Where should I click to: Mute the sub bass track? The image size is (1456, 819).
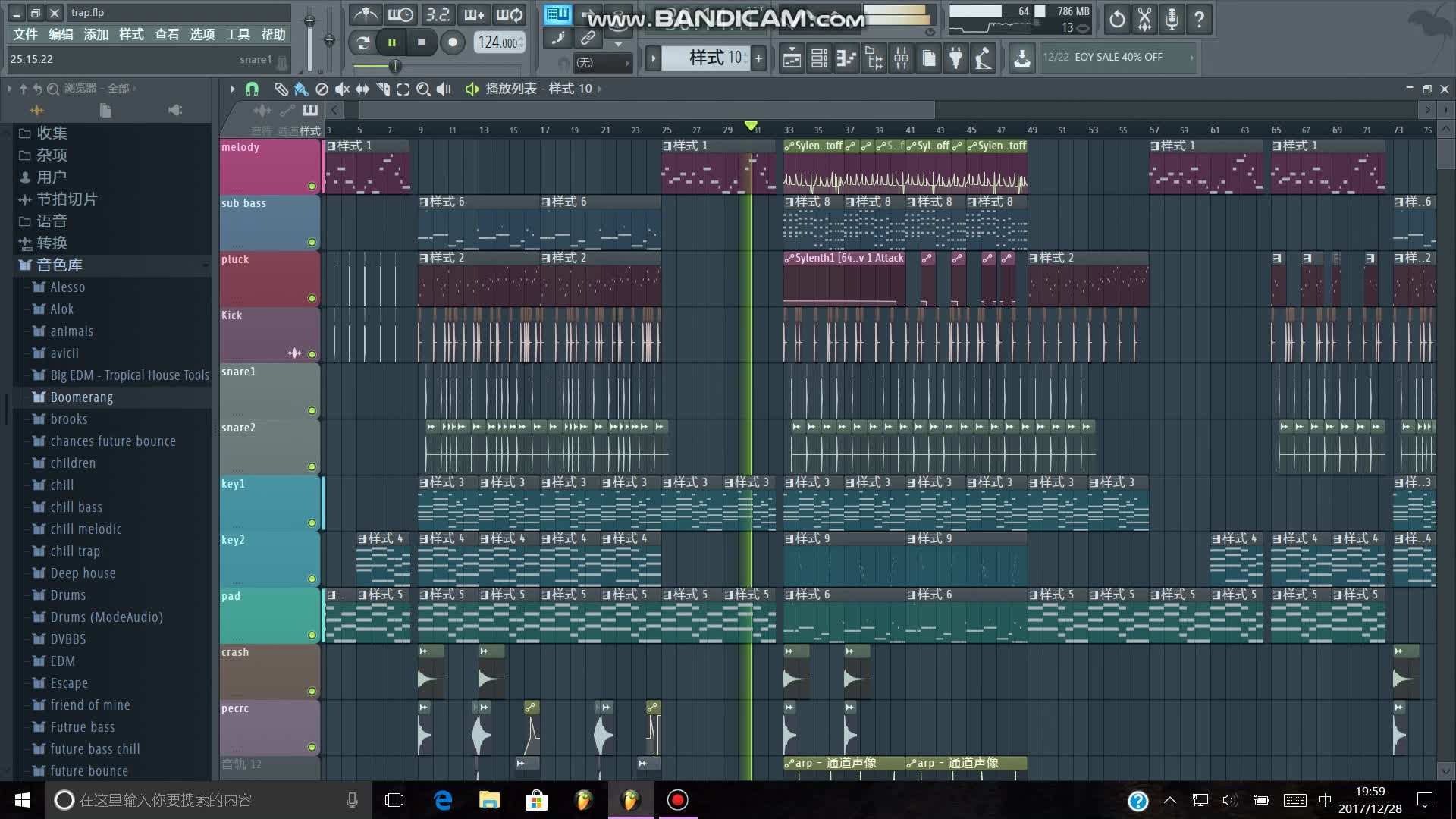[x=312, y=242]
